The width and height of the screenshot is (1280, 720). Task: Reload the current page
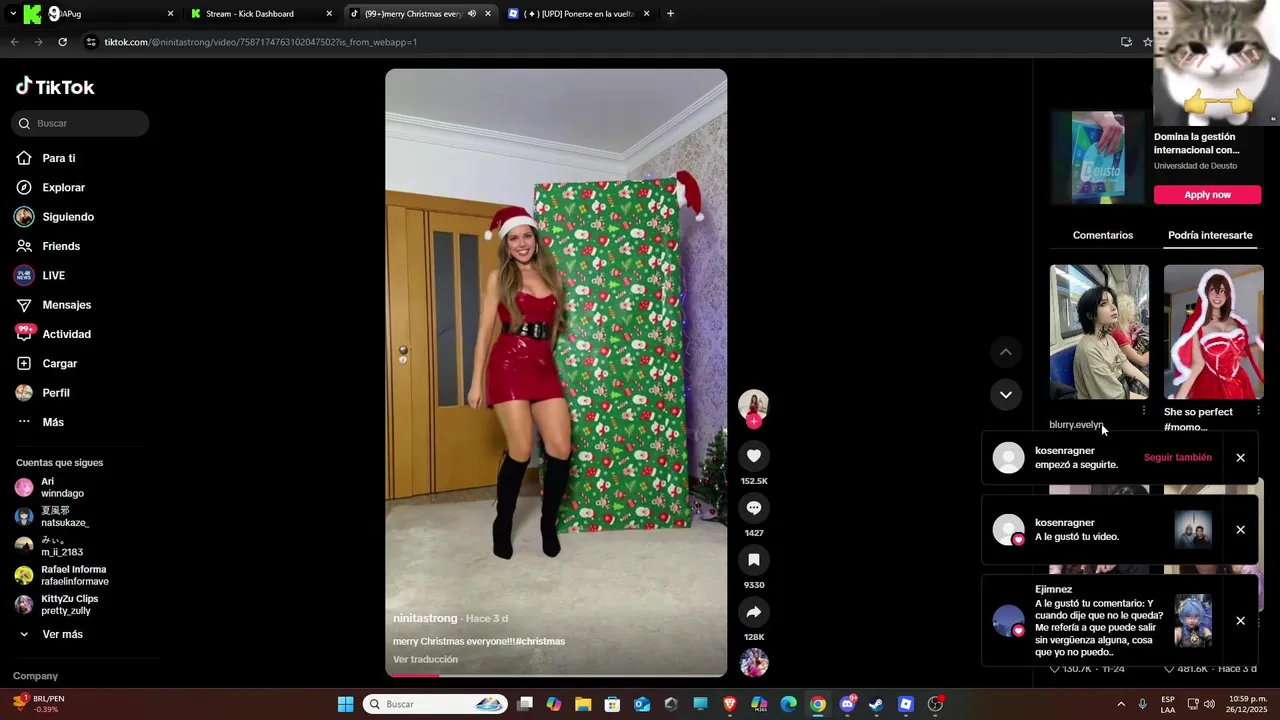62,42
